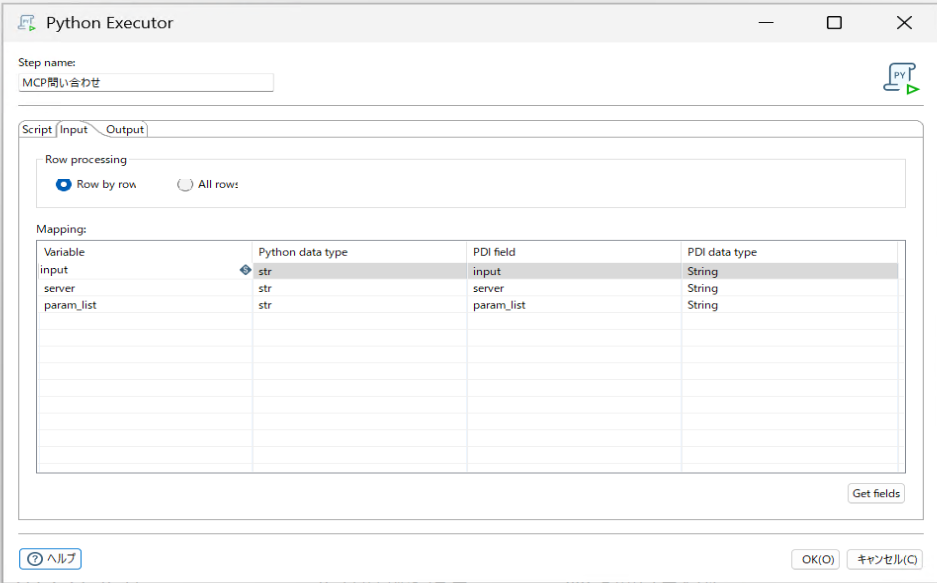The width and height of the screenshot is (937, 583).
Task: Select the Row by row radio button
Action: click(63, 185)
